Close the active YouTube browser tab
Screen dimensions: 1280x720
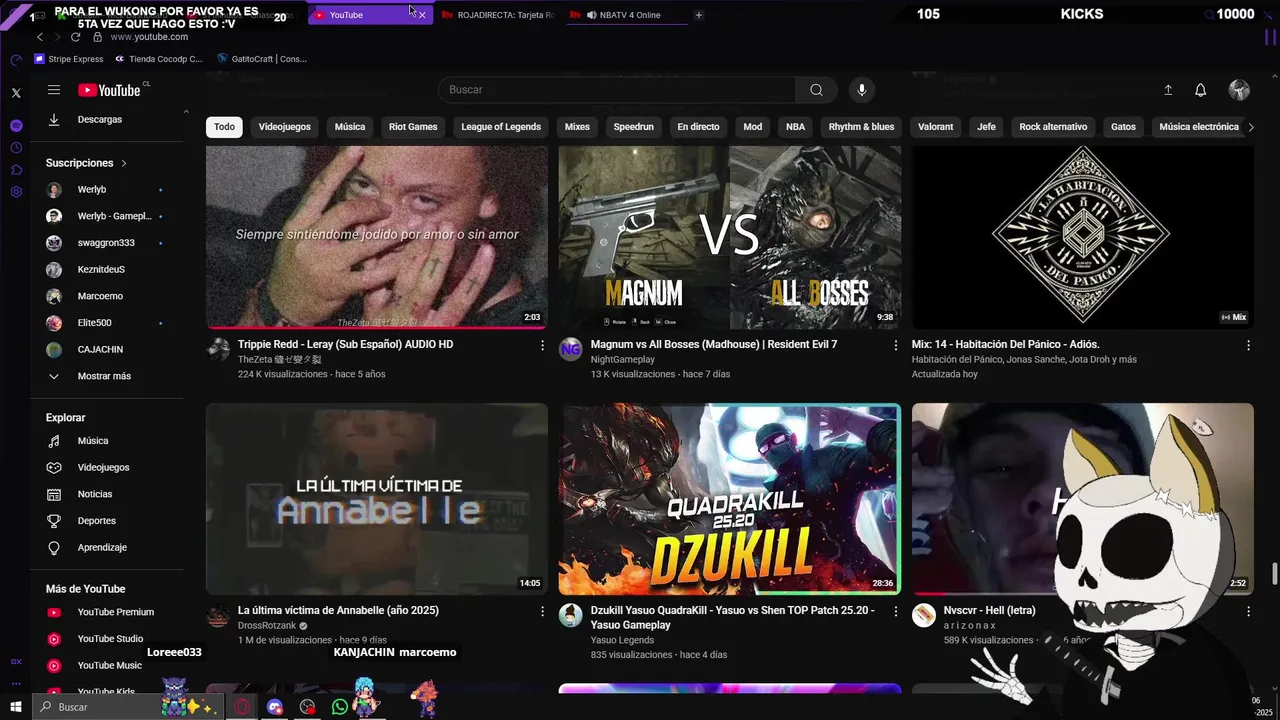[x=422, y=15]
